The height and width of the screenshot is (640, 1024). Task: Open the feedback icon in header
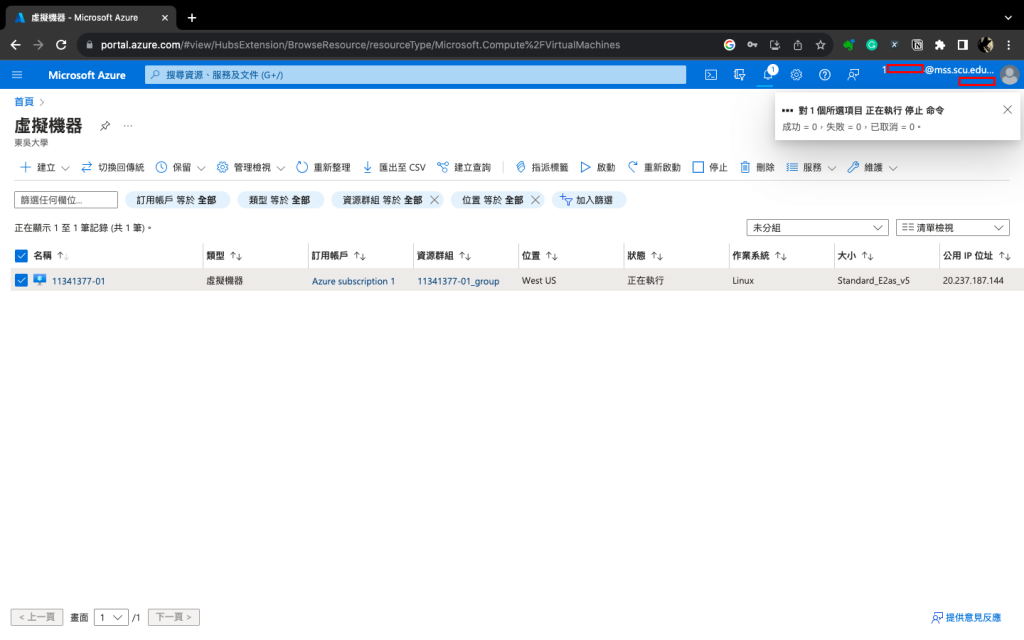tap(853, 74)
